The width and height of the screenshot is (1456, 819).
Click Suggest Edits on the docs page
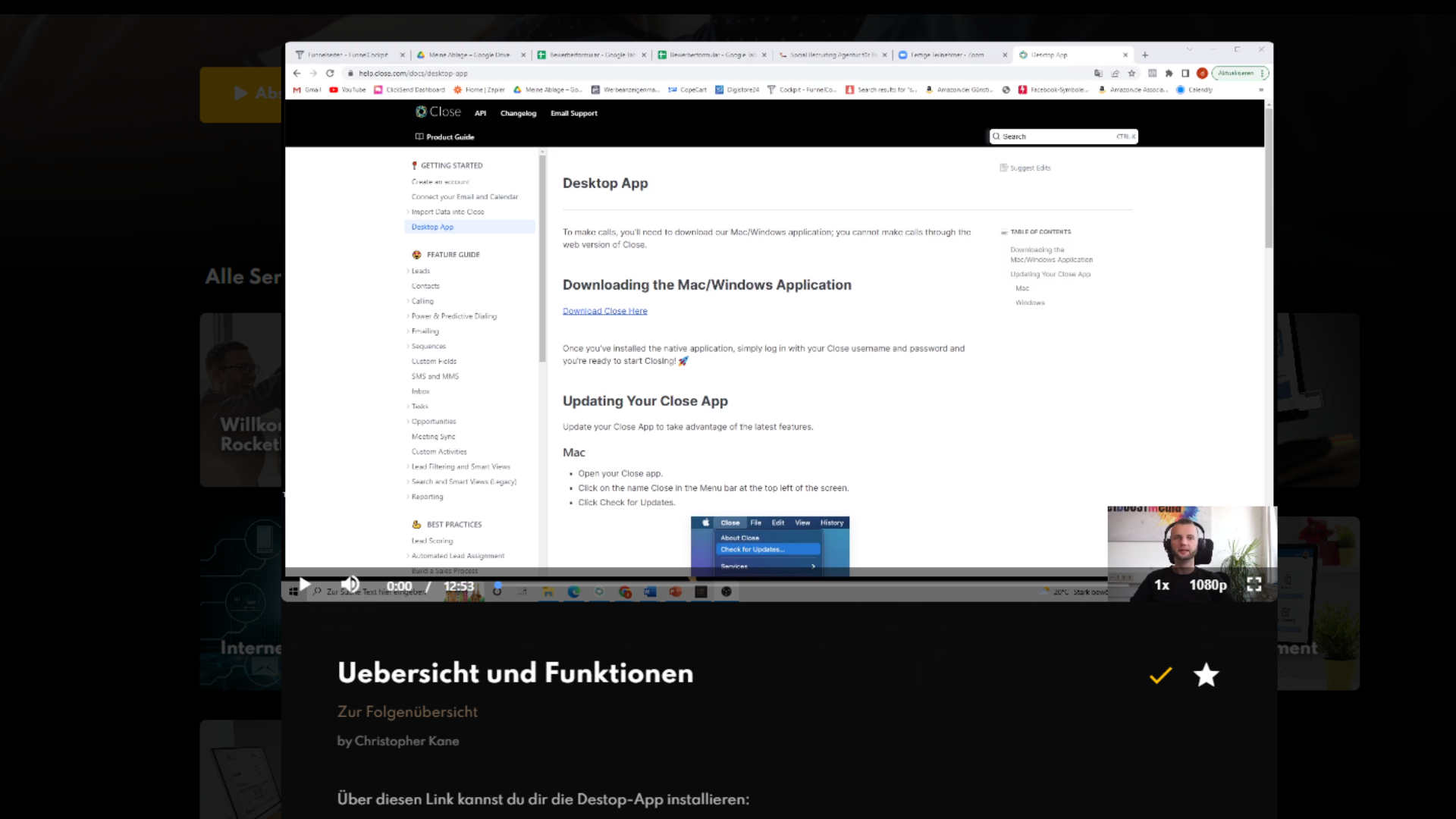[x=1025, y=168]
